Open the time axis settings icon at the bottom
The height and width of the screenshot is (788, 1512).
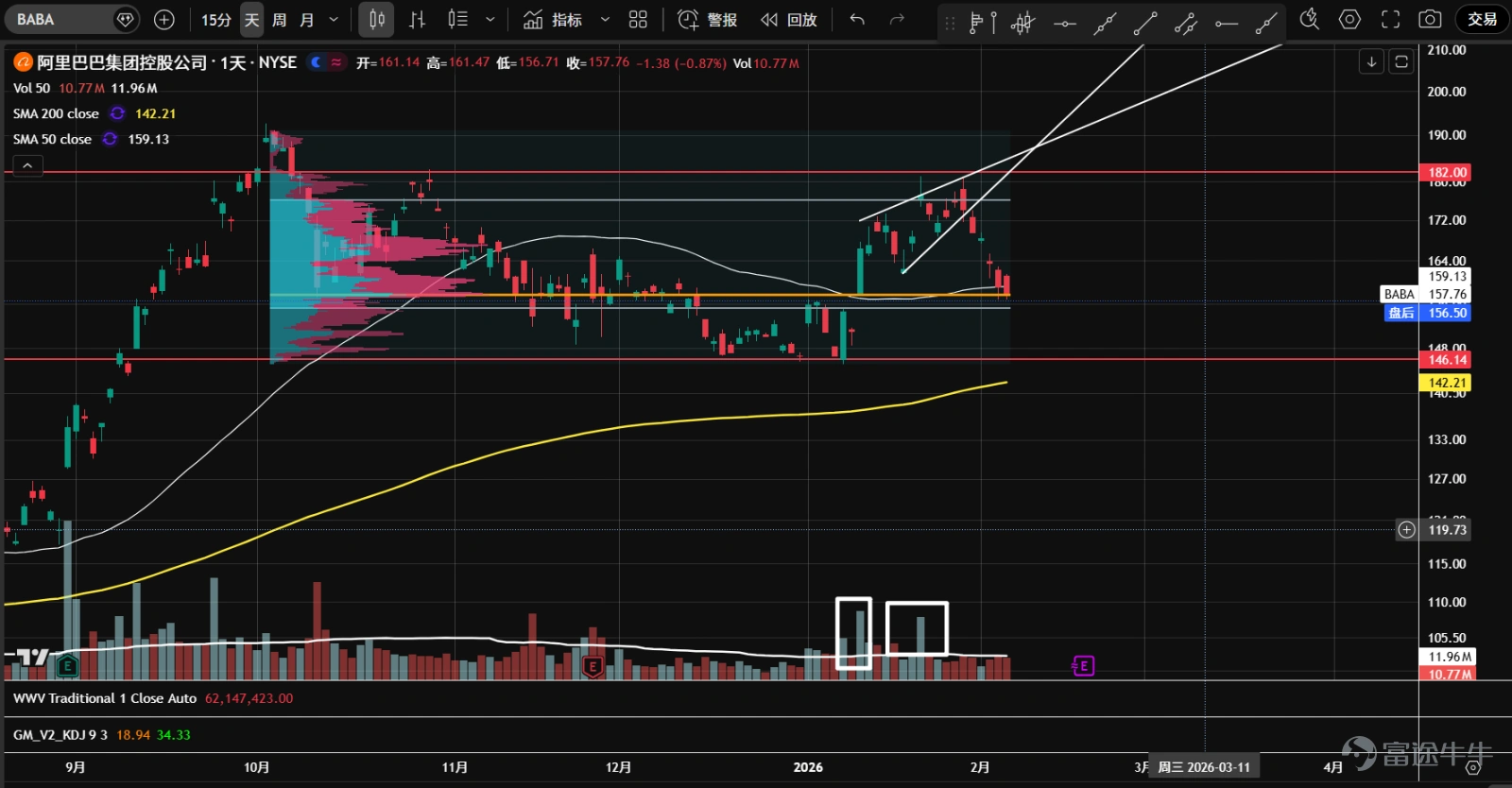click(1471, 768)
